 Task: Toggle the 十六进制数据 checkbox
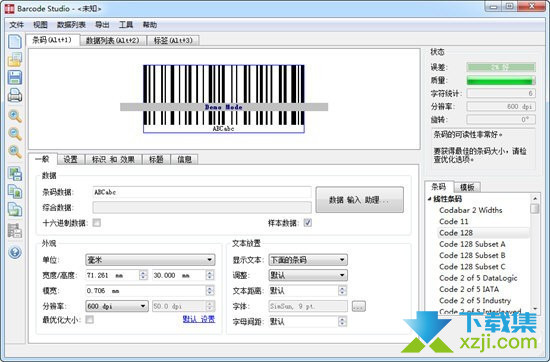pyautogui.click(x=96, y=223)
